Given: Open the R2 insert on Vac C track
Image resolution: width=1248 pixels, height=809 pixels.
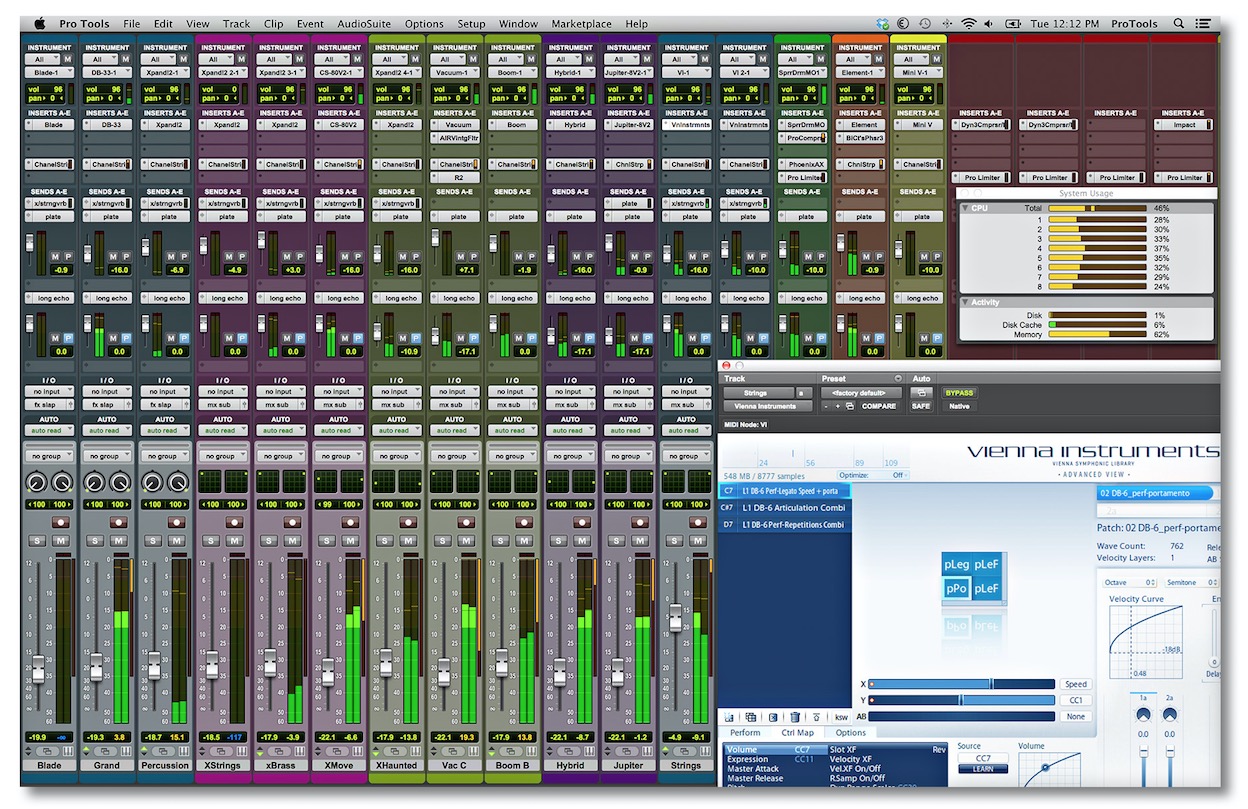Looking at the screenshot, I should point(454,177).
